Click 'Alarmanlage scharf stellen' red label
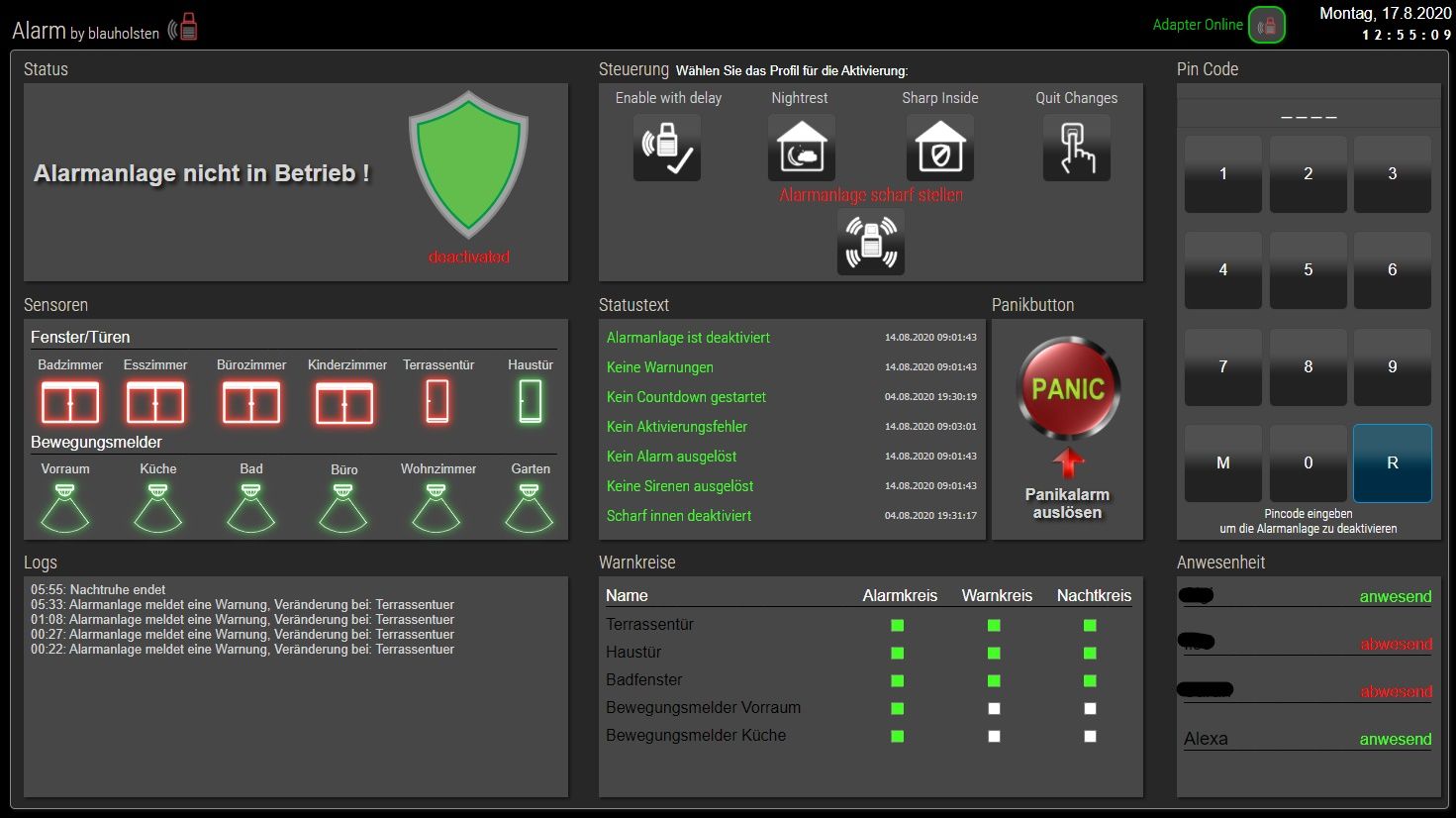The image size is (1456, 818). tap(871, 195)
